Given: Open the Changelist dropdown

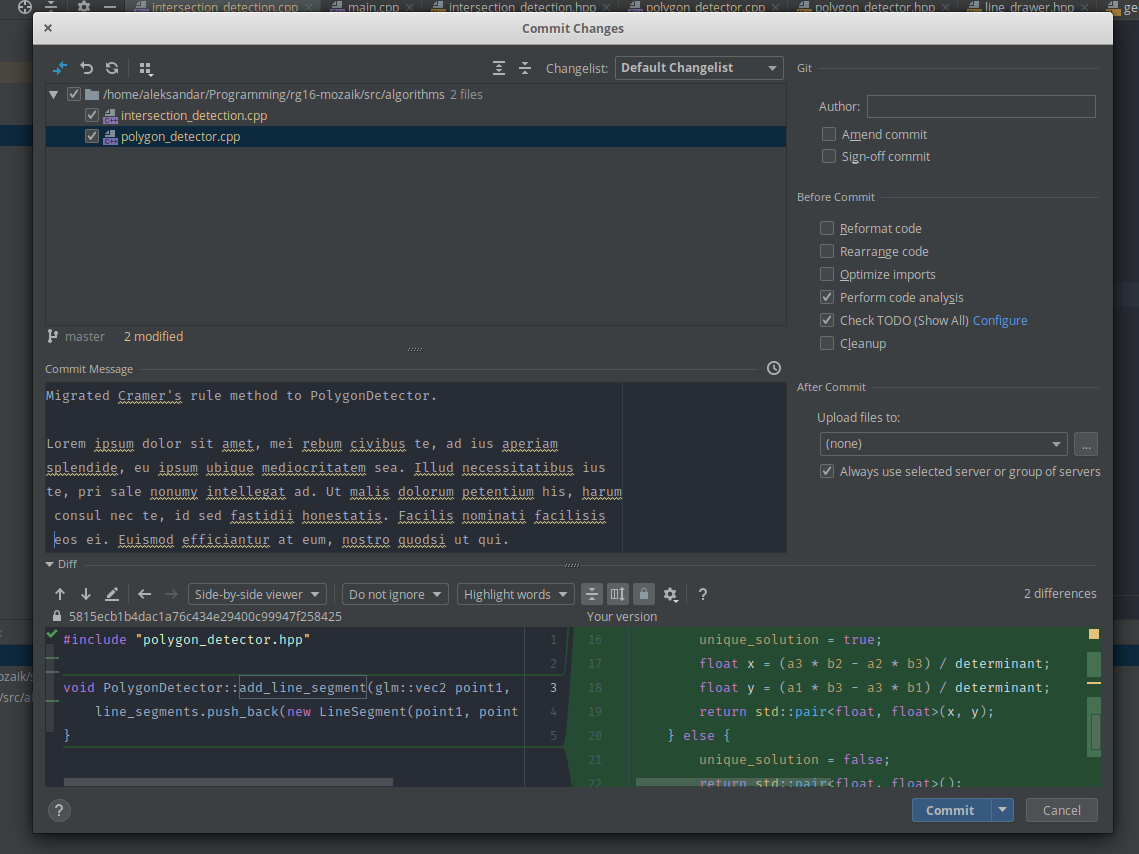Looking at the screenshot, I should 699,68.
